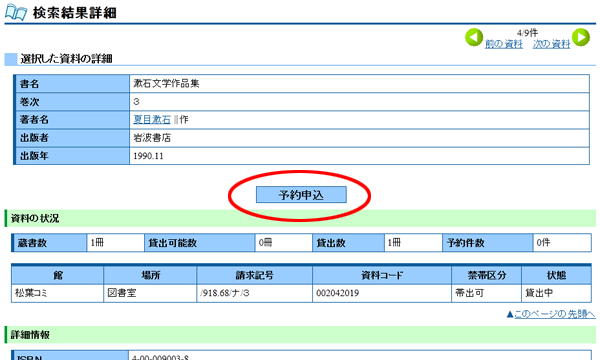Select publisher value 岩波書店
The height and width of the screenshot is (360, 600).
(x=152, y=138)
